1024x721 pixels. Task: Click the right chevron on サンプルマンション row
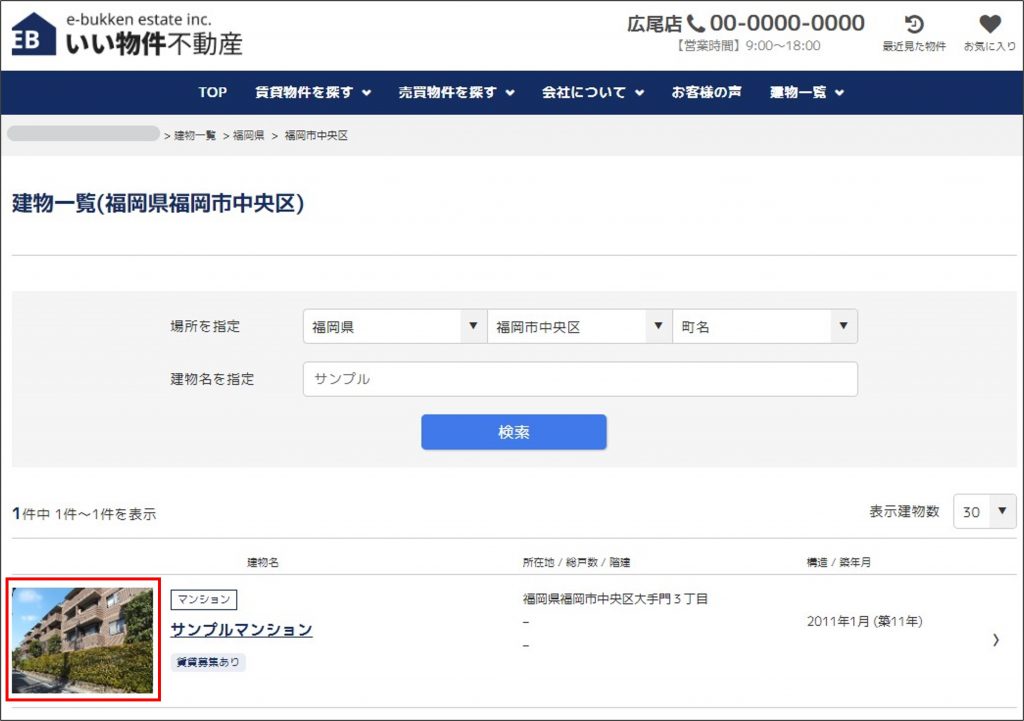[x=995, y=640]
